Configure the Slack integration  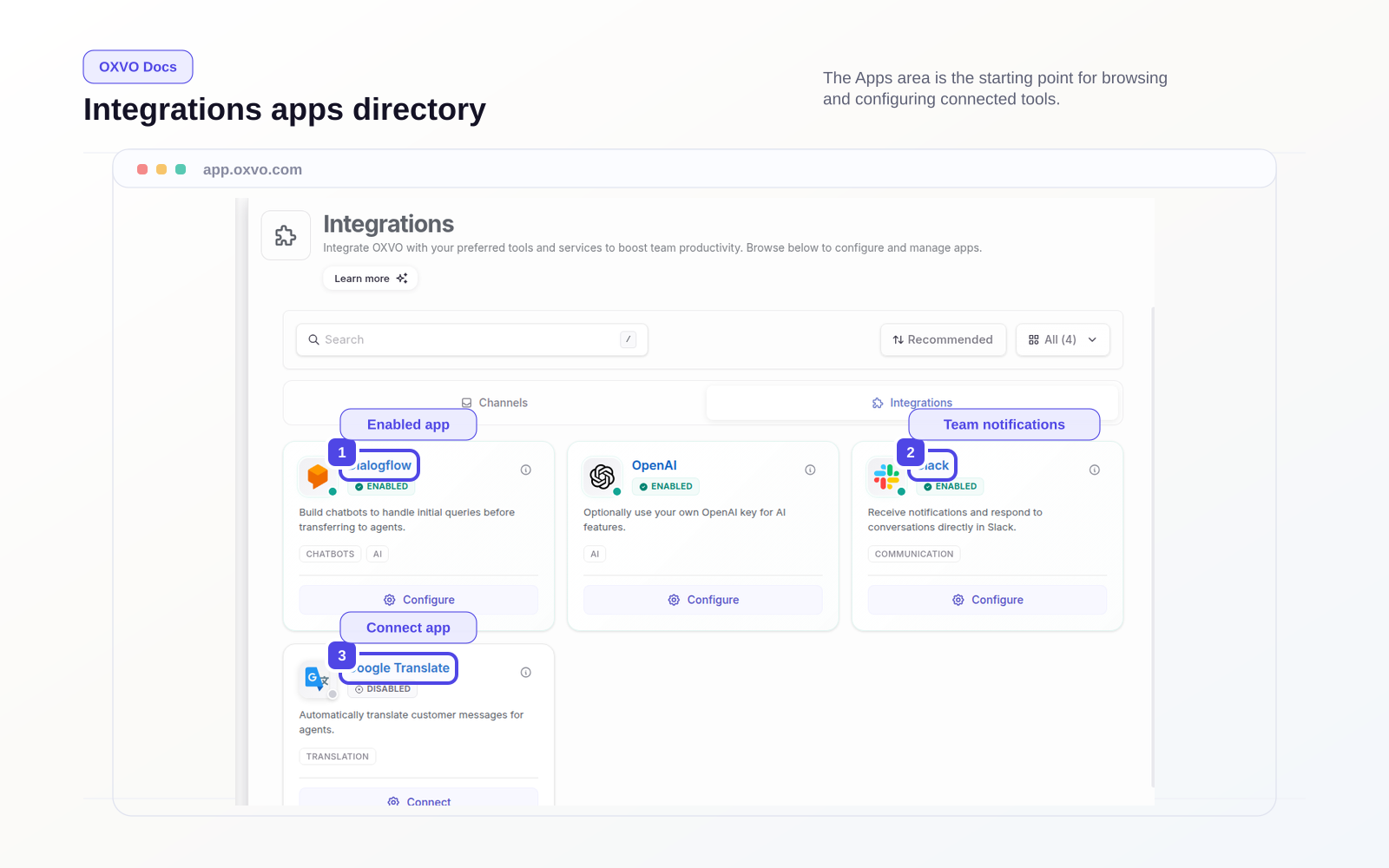click(987, 600)
